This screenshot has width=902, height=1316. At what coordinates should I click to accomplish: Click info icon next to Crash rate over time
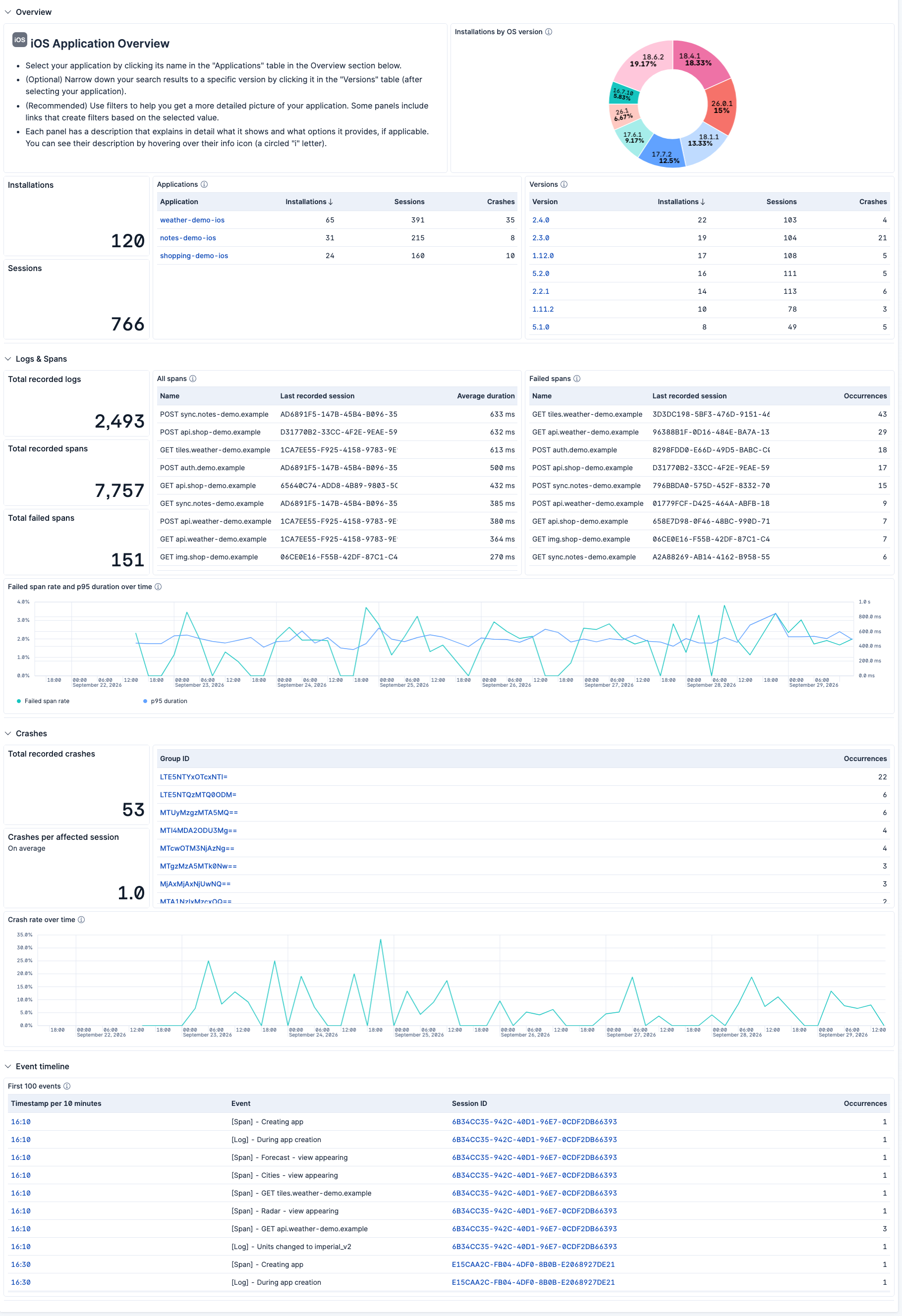click(81, 920)
